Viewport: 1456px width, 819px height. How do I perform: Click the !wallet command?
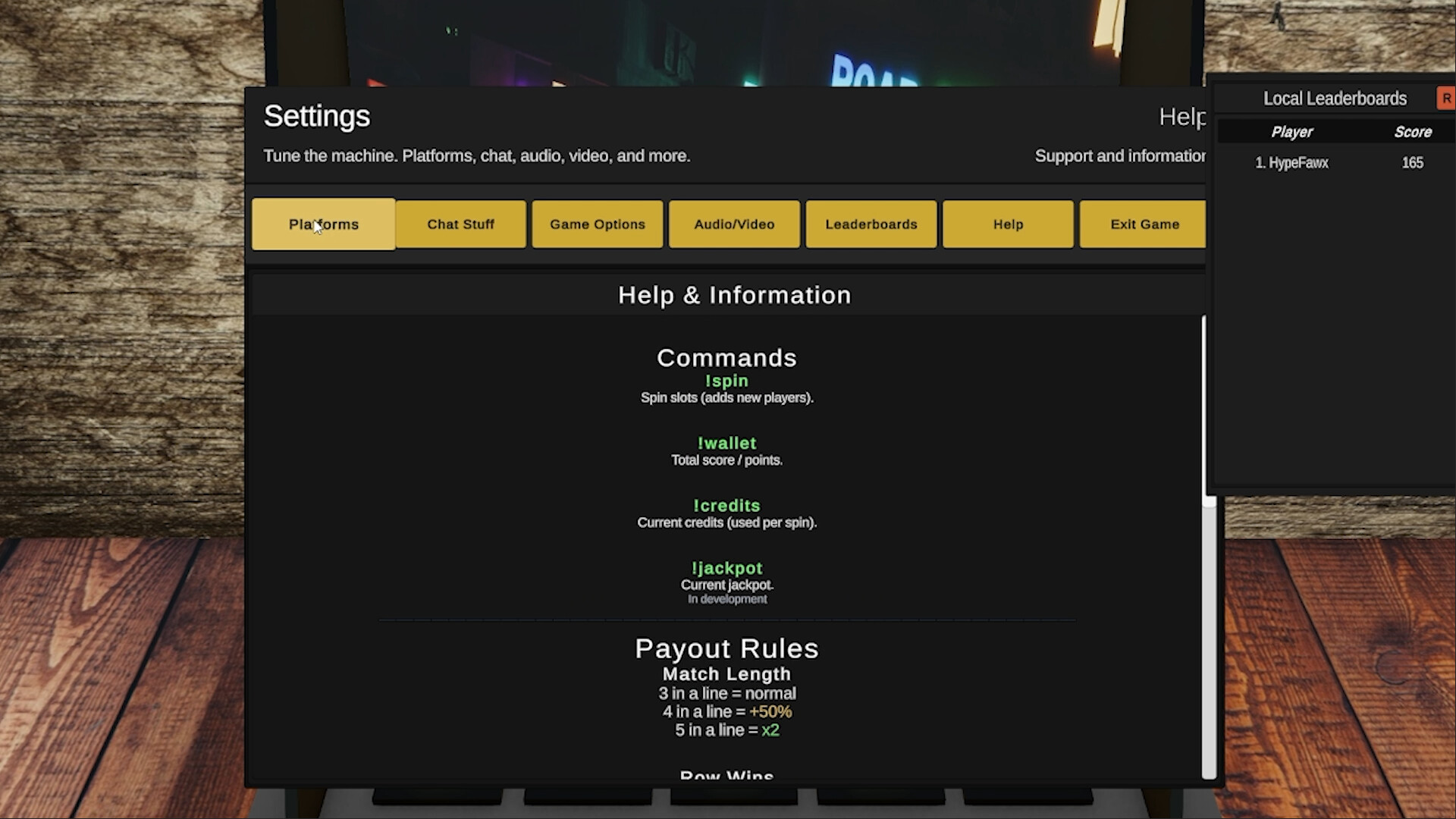pyautogui.click(x=726, y=443)
